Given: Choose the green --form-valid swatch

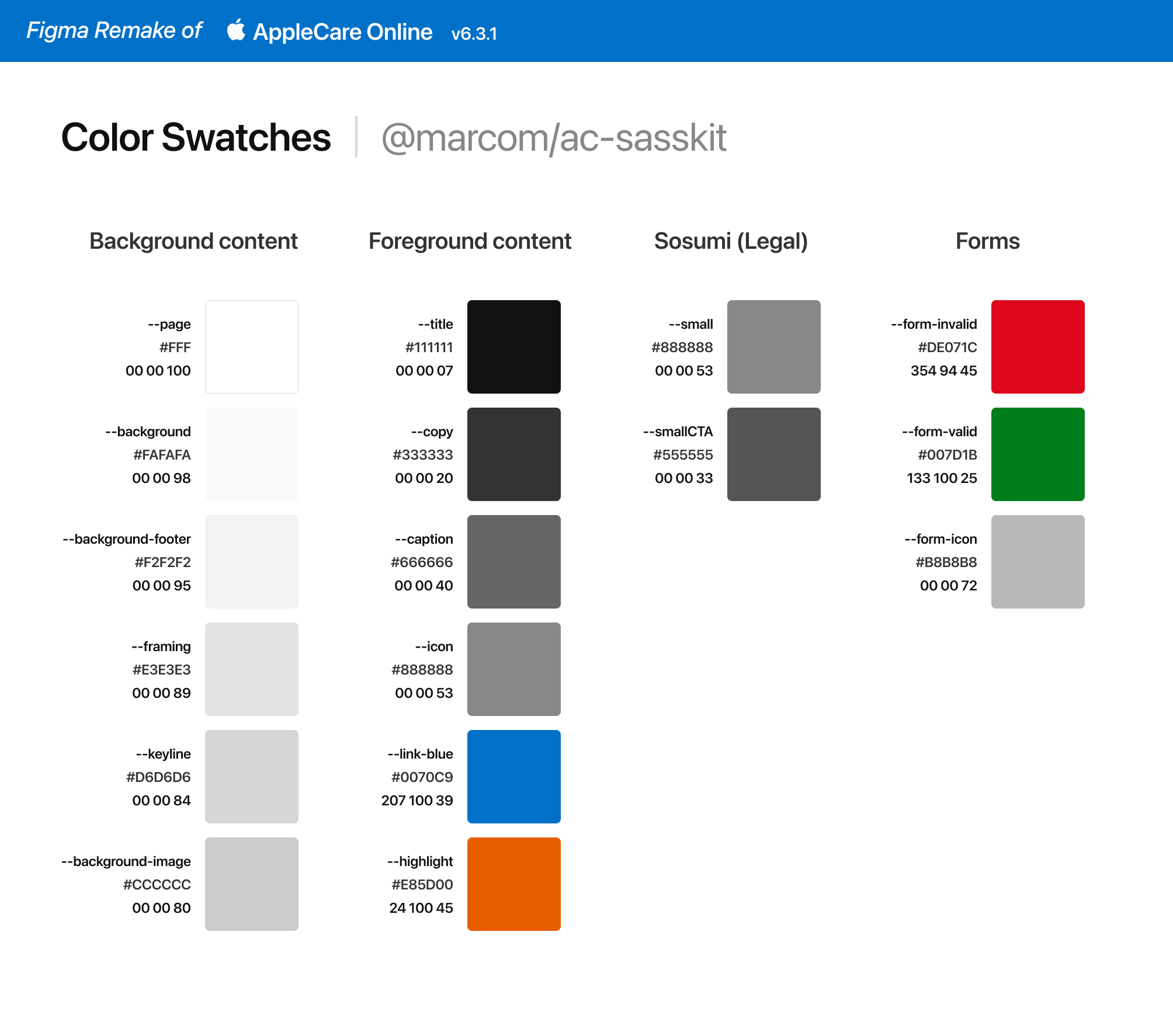Looking at the screenshot, I should tap(1037, 454).
